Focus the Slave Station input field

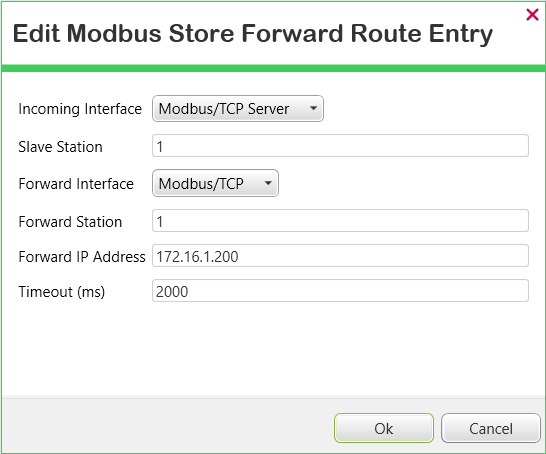pyautogui.click(x=340, y=146)
